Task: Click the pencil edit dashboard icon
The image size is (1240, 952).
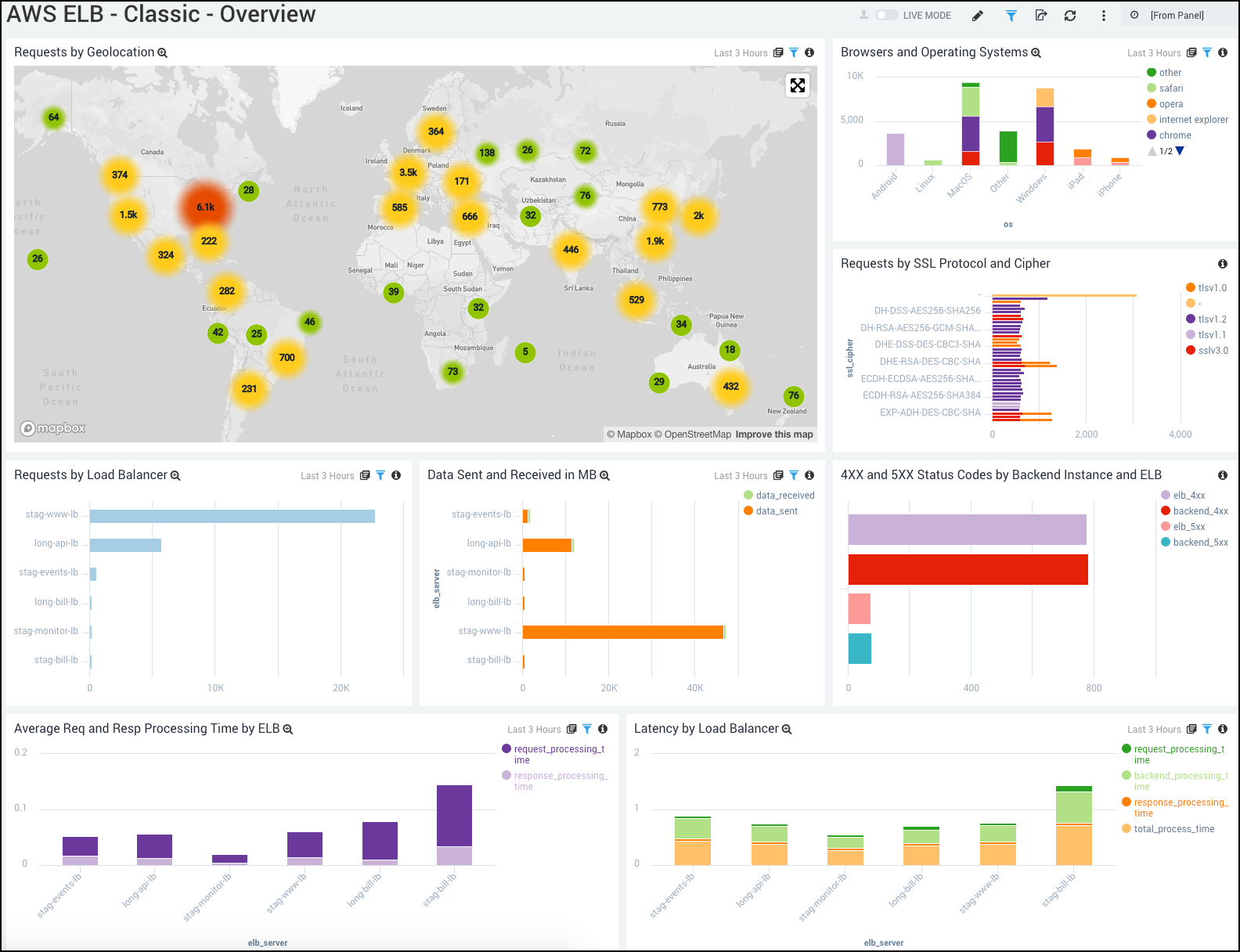Action: click(978, 16)
